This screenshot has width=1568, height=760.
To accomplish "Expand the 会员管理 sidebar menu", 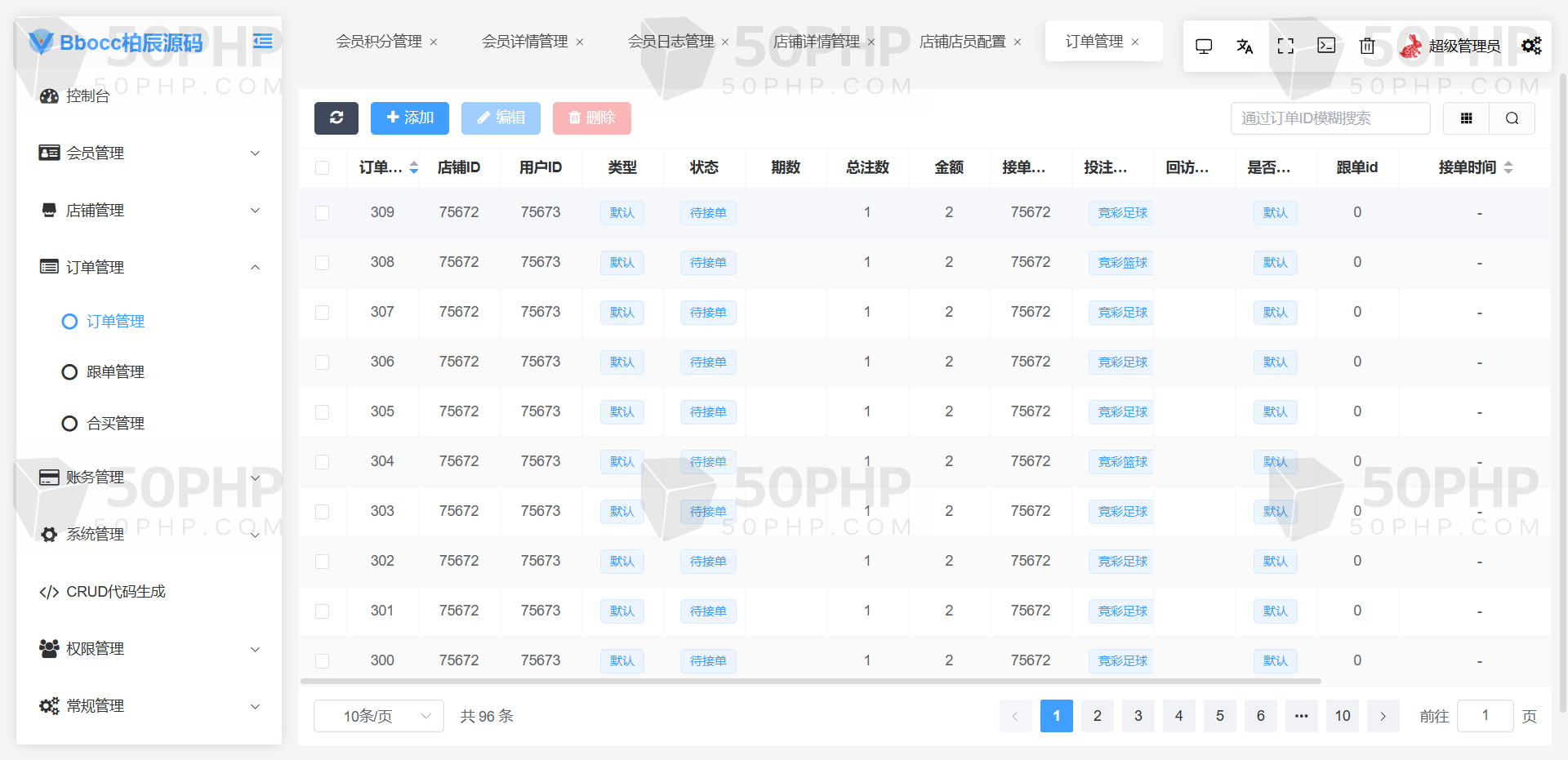I will click(149, 153).
